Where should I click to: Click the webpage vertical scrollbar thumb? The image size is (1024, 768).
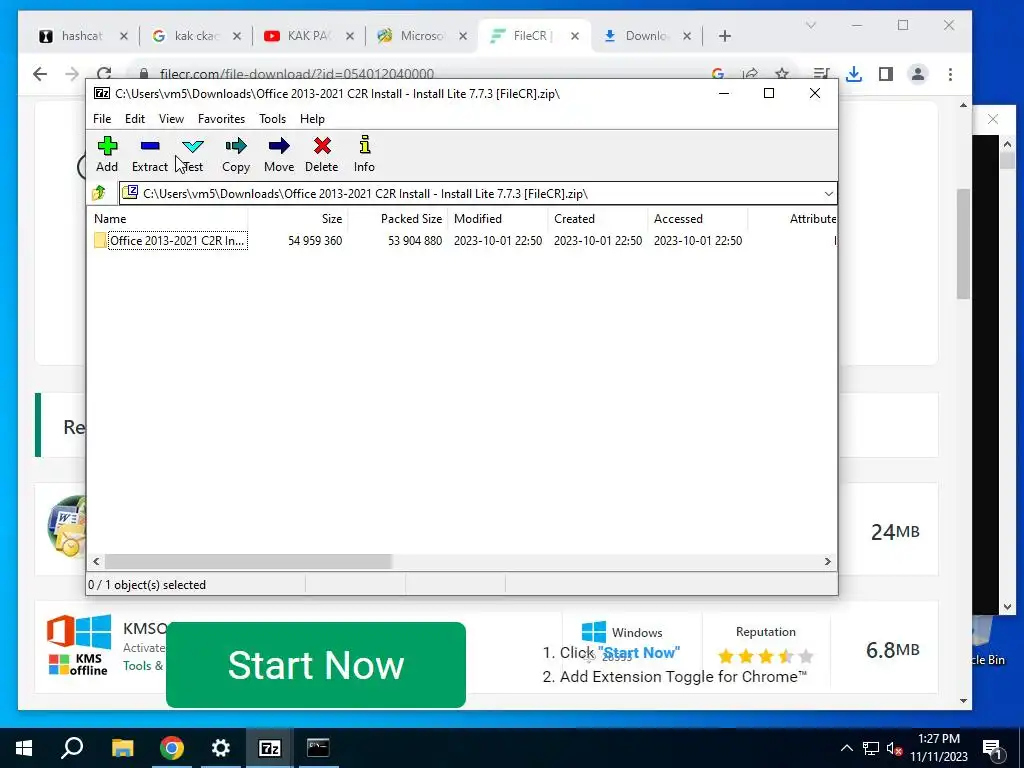pos(963,244)
